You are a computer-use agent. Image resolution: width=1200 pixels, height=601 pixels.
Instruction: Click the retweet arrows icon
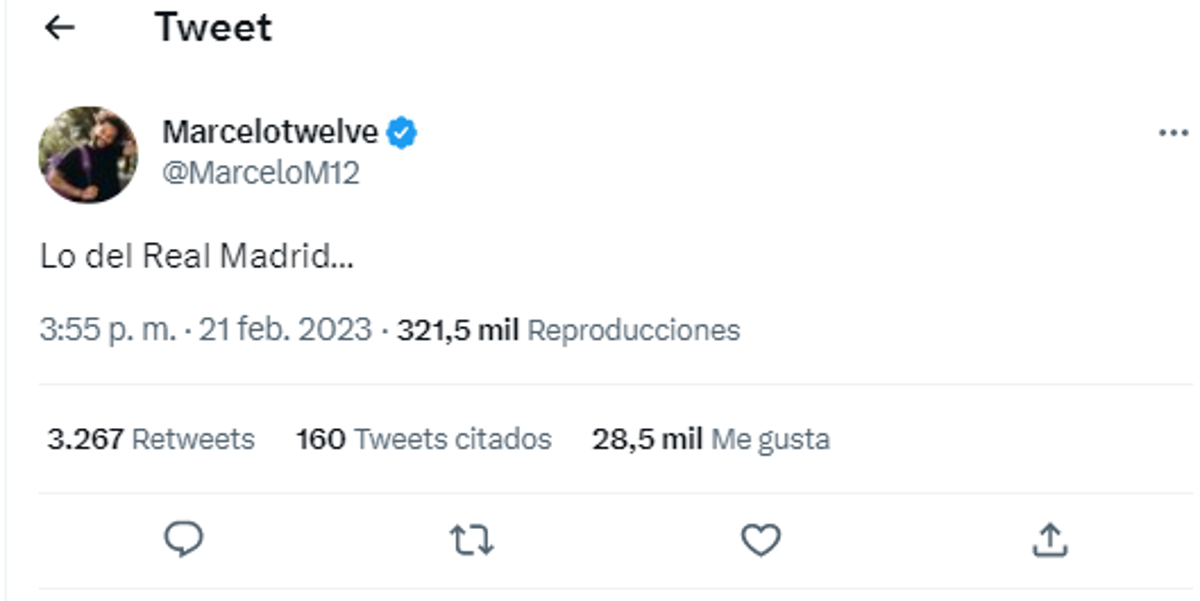click(471, 541)
